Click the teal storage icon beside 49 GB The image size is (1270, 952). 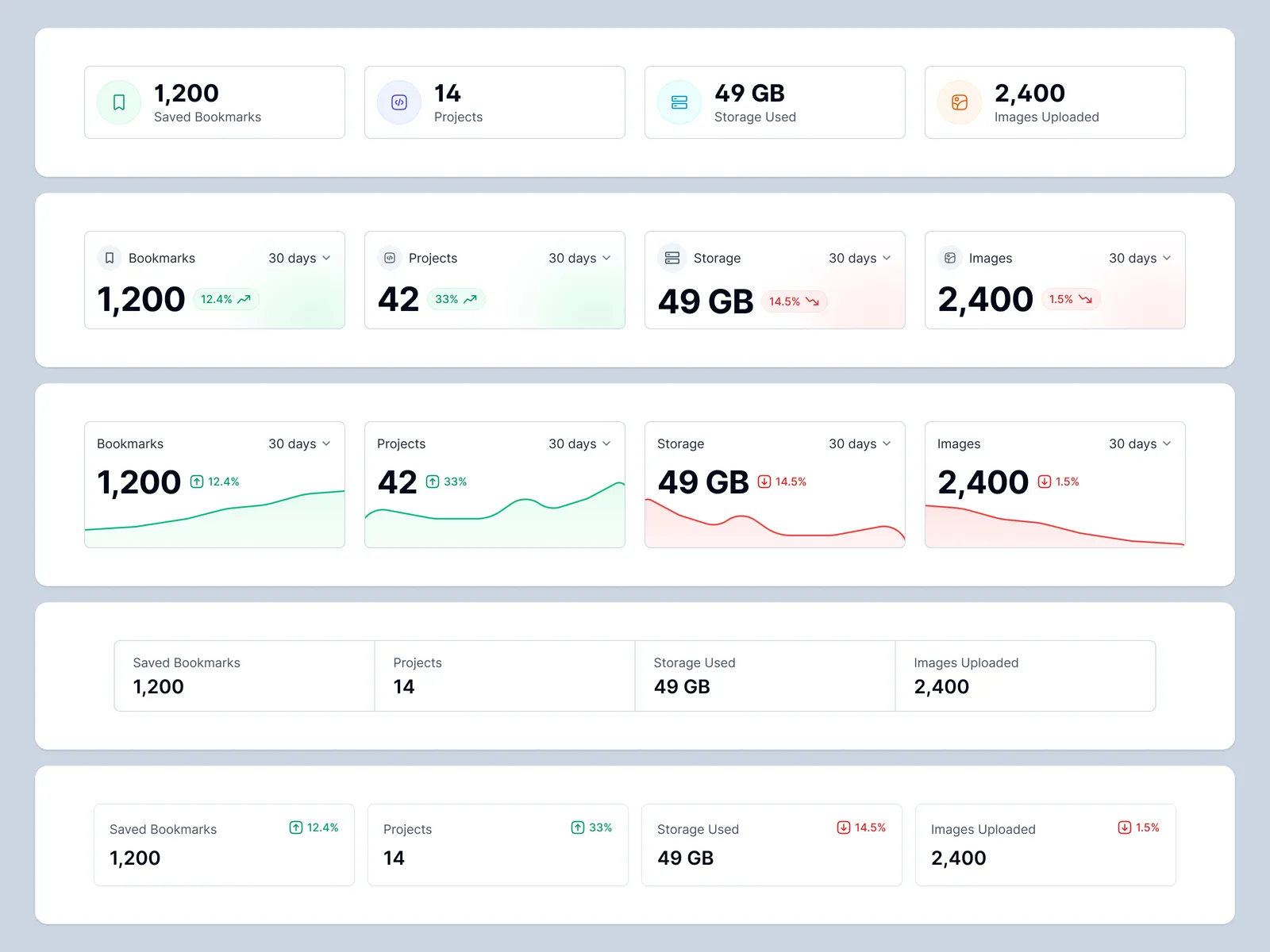tap(679, 102)
